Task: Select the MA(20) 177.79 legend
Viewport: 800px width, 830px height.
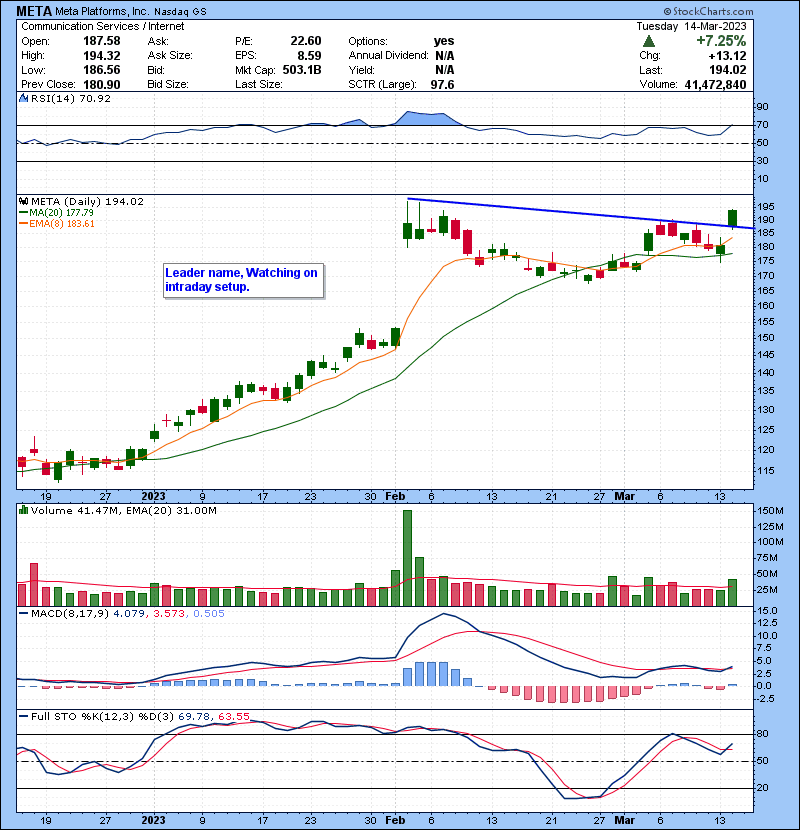Action: [x=57, y=213]
